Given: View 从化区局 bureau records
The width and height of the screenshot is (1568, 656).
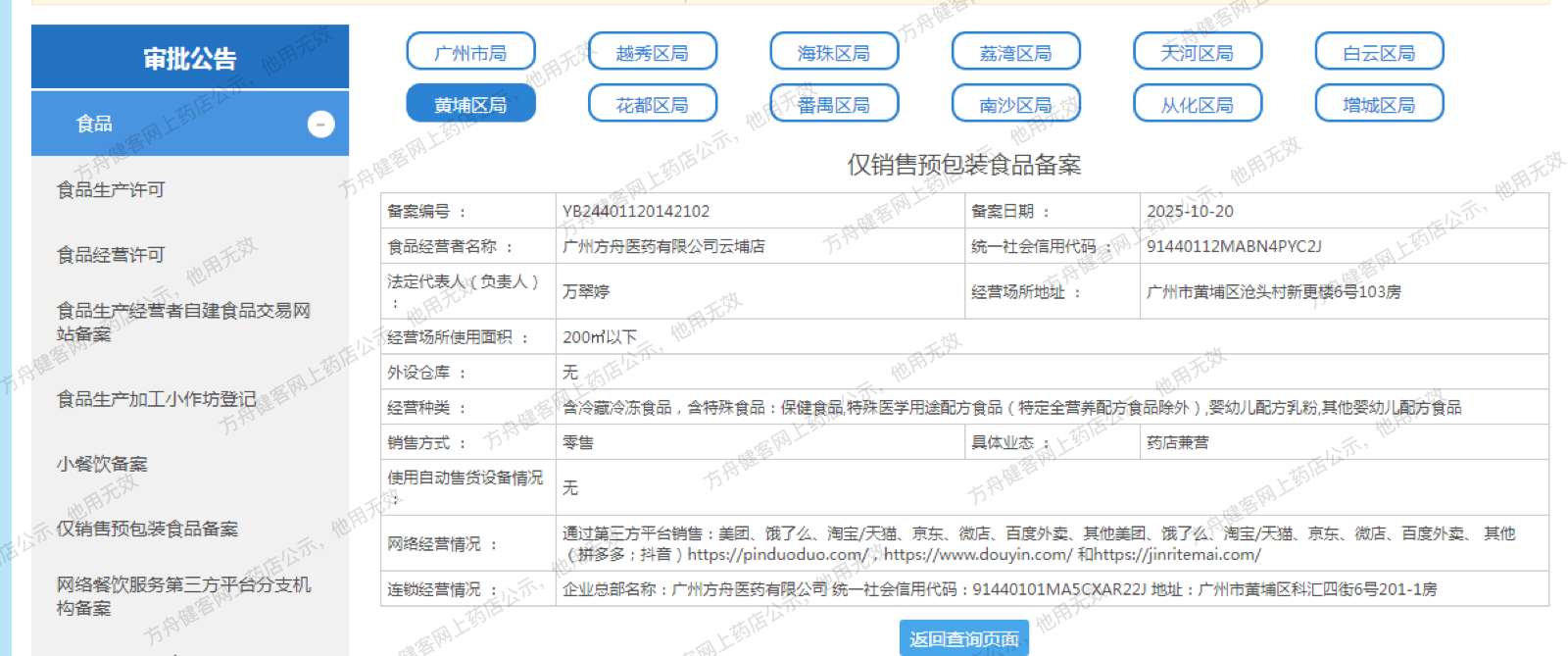Looking at the screenshot, I should tap(1197, 104).
